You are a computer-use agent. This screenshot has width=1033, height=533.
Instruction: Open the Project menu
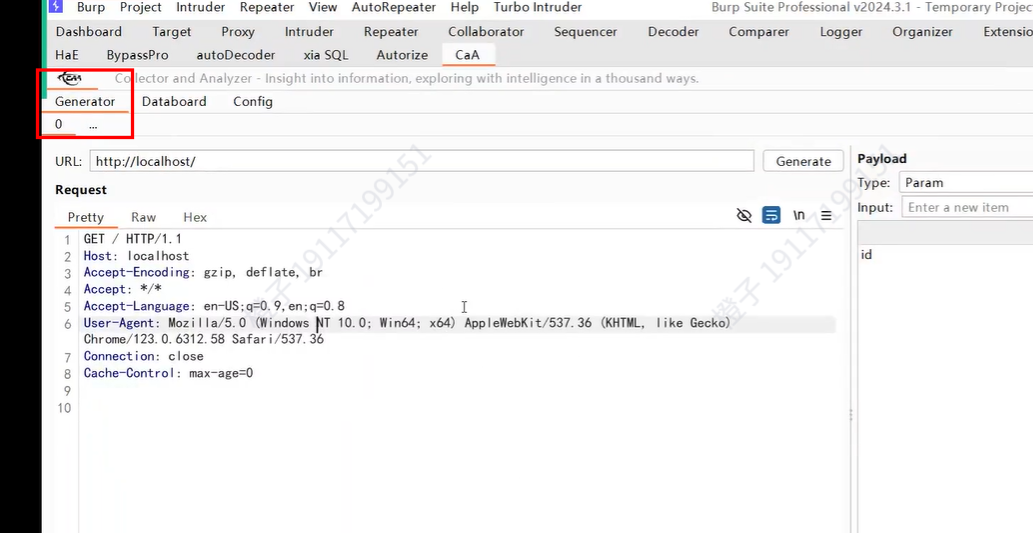click(141, 7)
